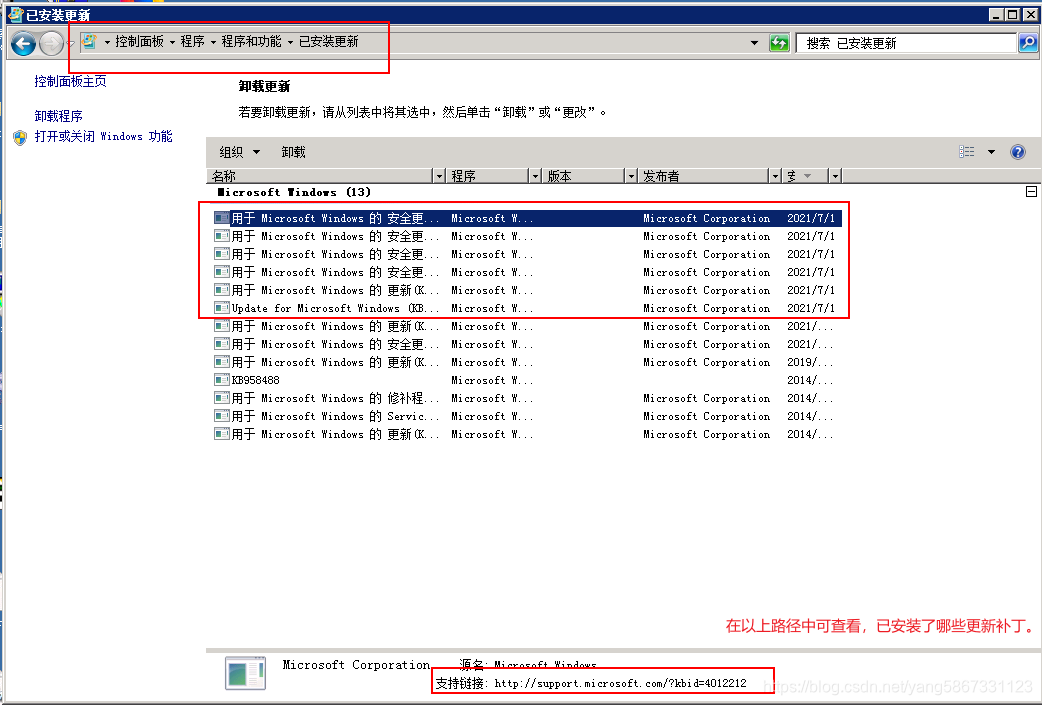
Task: Click the greyed-out Forward arrow button
Action: (51, 44)
